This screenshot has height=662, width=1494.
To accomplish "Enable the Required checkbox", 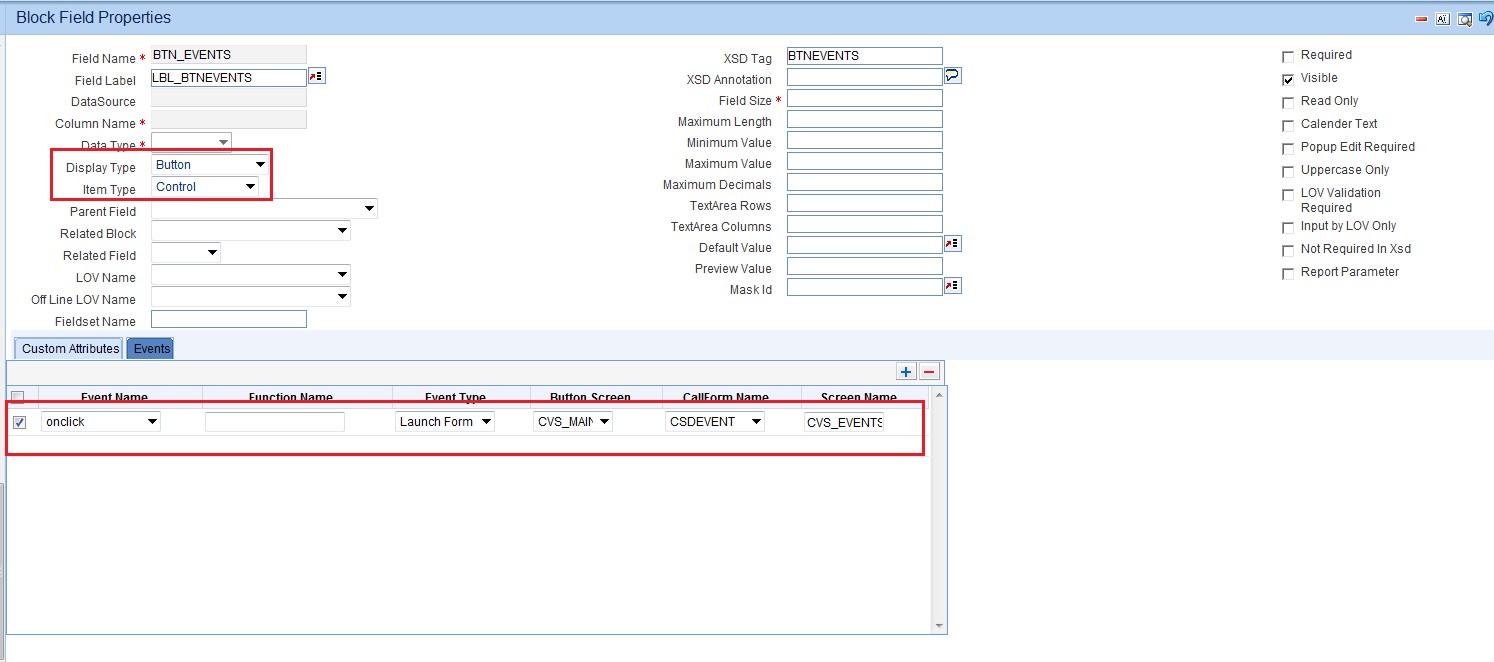I will (x=1288, y=56).
